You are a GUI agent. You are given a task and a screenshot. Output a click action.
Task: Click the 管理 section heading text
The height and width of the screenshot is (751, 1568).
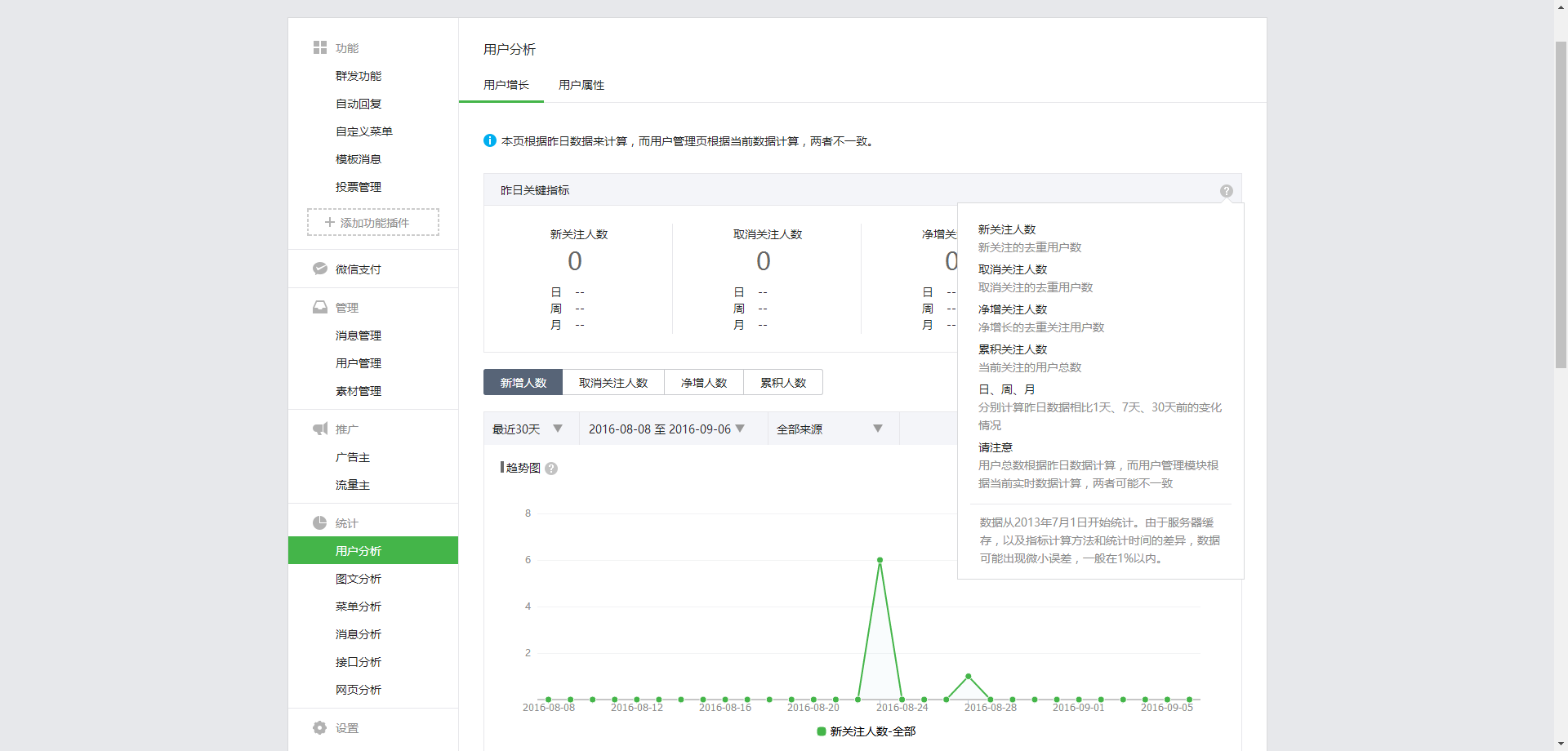pyautogui.click(x=347, y=308)
